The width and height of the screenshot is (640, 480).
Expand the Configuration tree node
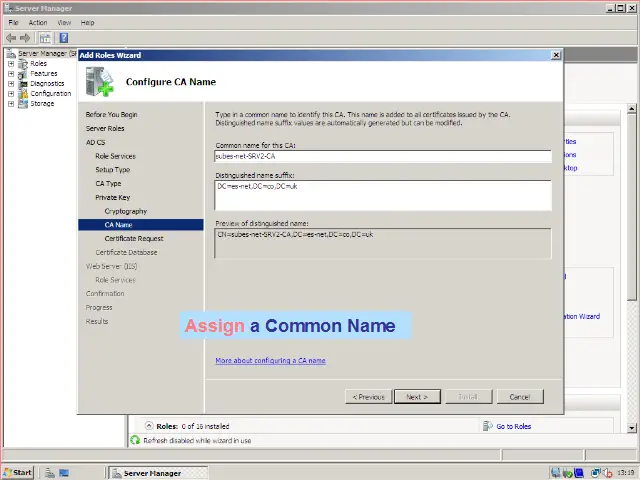pyautogui.click(x=11, y=93)
